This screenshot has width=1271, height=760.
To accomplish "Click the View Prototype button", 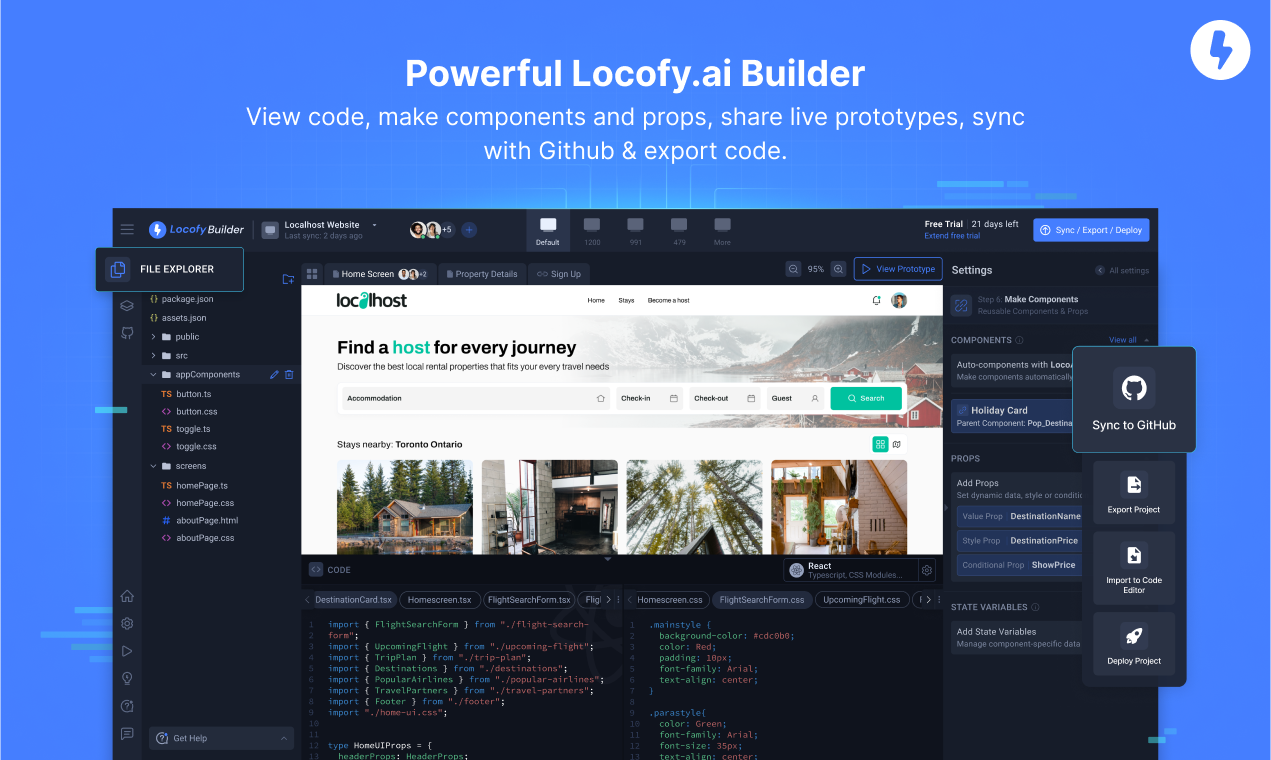I will [898, 269].
